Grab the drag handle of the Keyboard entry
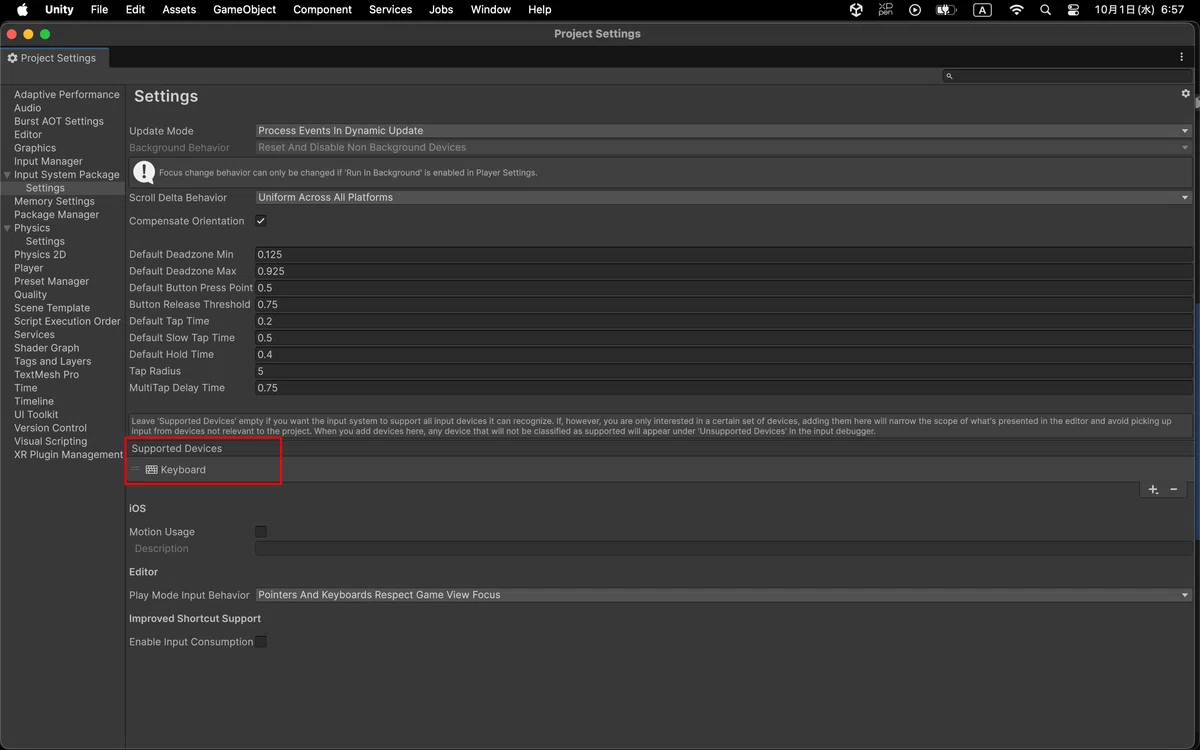The image size is (1200, 750). tap(136, 469)
